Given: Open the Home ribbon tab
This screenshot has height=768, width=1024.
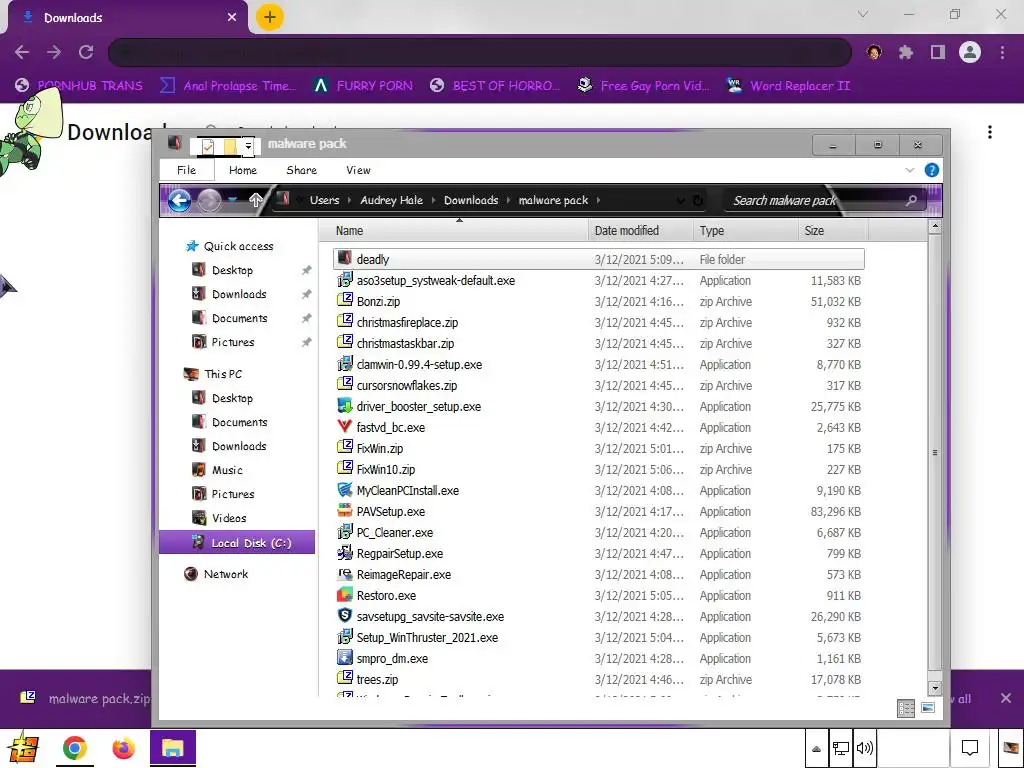Looking at the screenshot, I should pyautogui.click(x=243, y=170).
